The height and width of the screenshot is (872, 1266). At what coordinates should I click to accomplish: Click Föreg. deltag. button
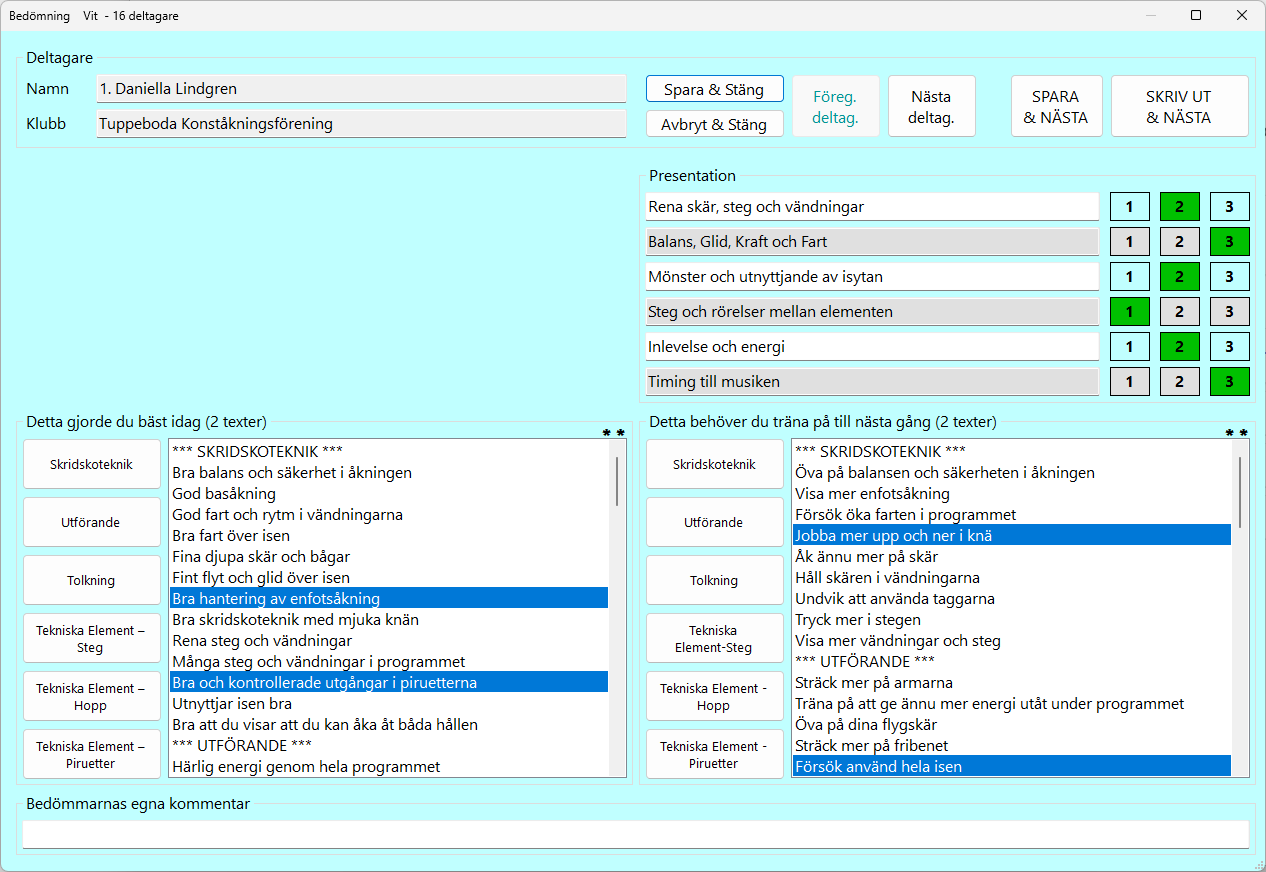point(835,106)
